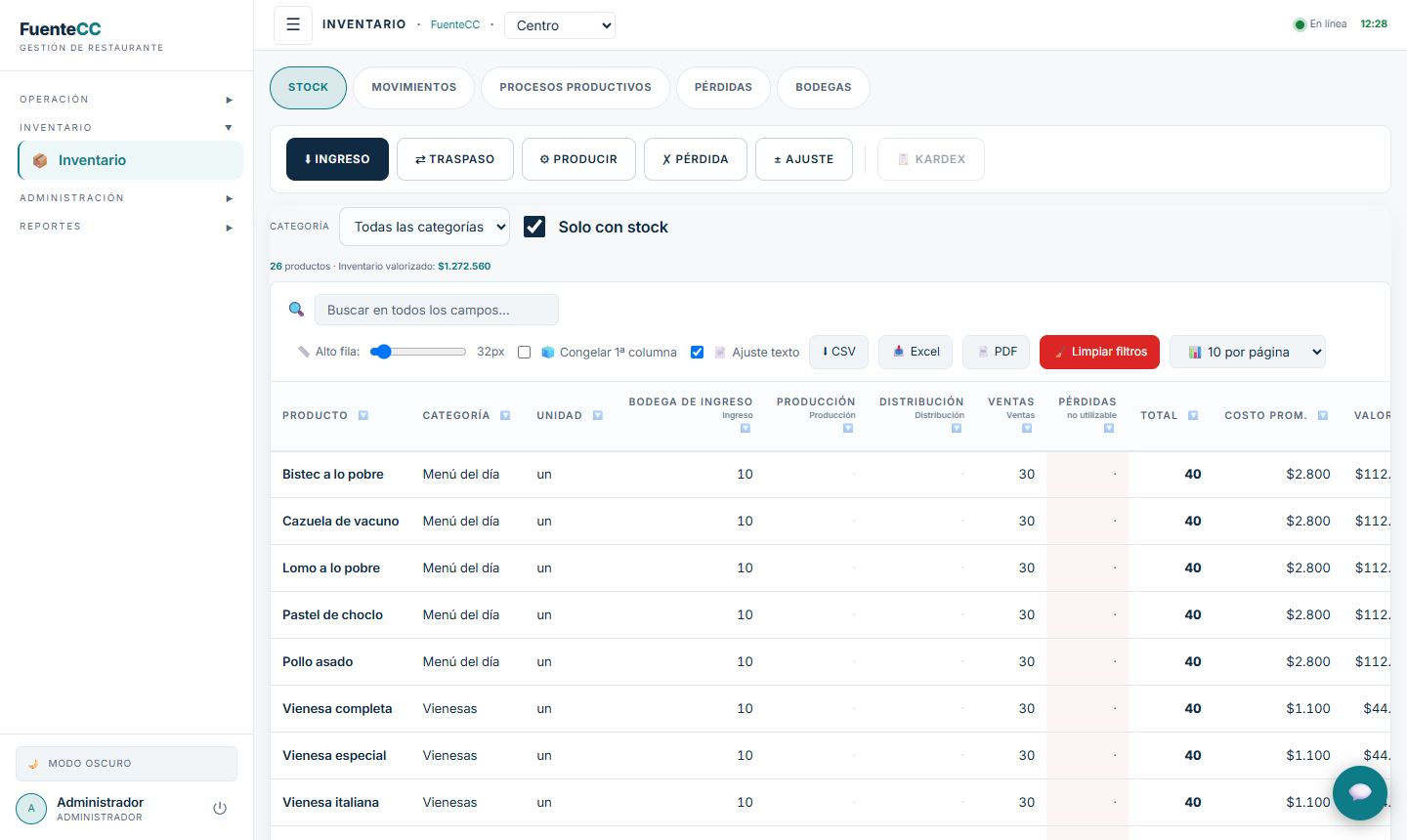
Task: Open filter for Categoría column
Action: [x=505, y=416]
